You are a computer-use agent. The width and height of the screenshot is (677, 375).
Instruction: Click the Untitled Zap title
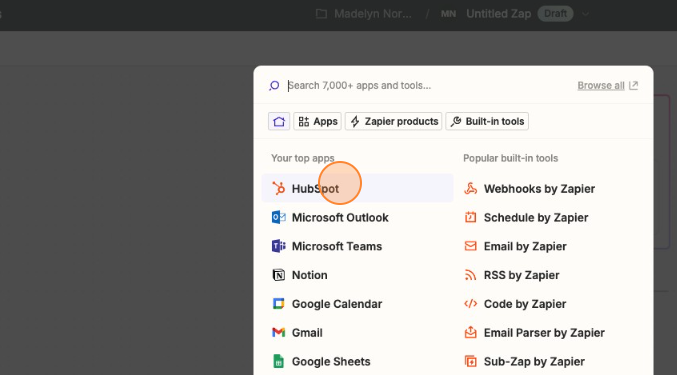(x=499, y=14)
